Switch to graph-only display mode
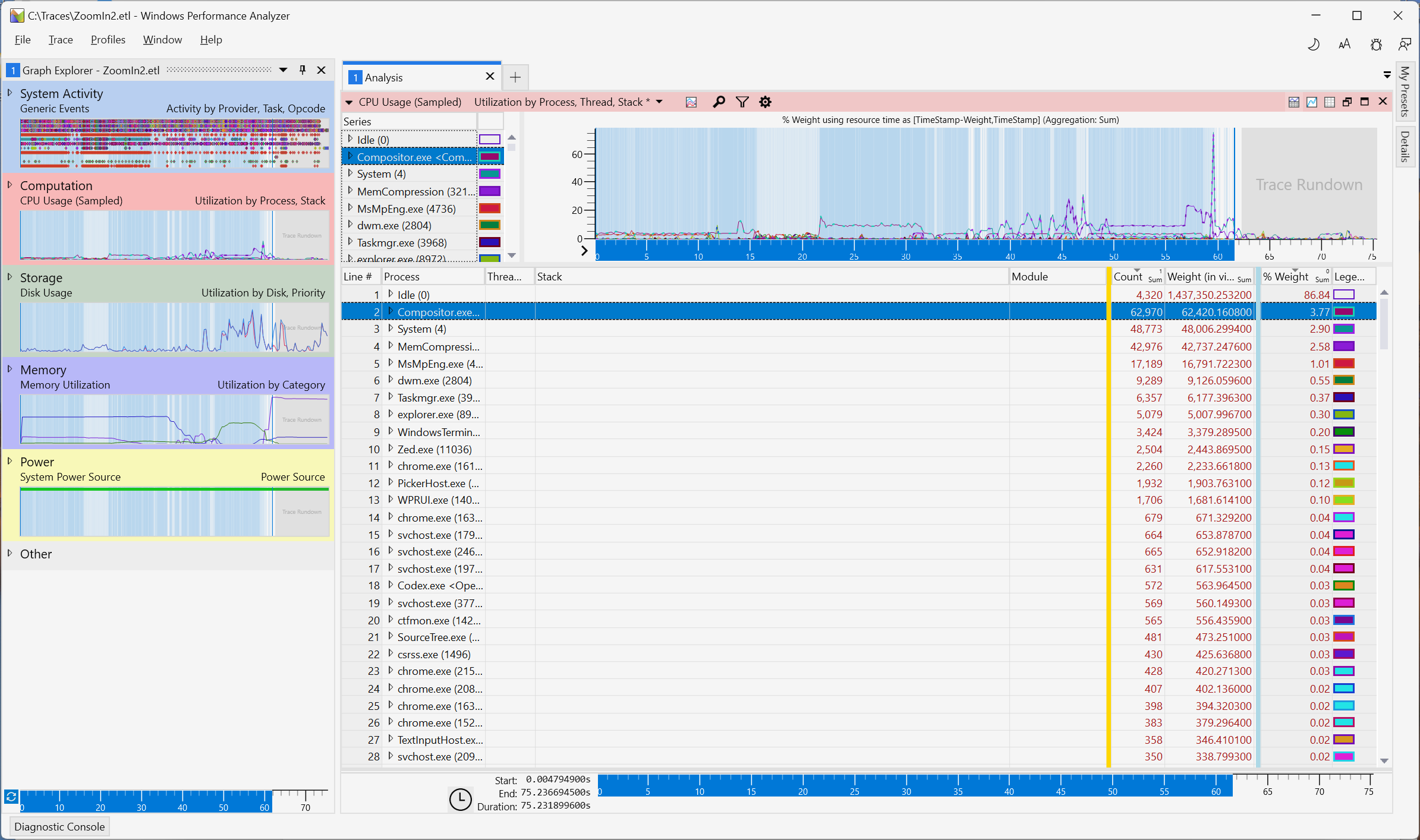 click(1312, 102)
